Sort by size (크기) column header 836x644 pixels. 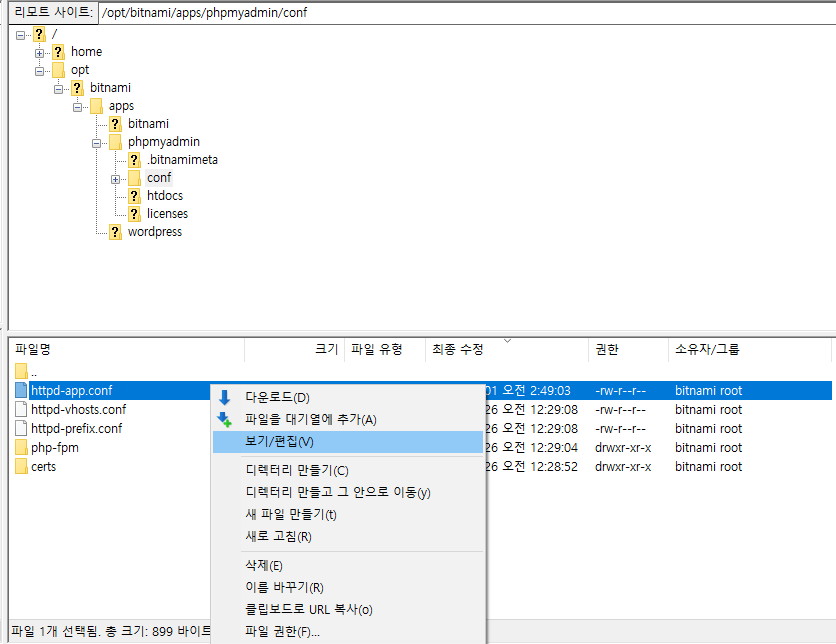(x=294, y=349)
